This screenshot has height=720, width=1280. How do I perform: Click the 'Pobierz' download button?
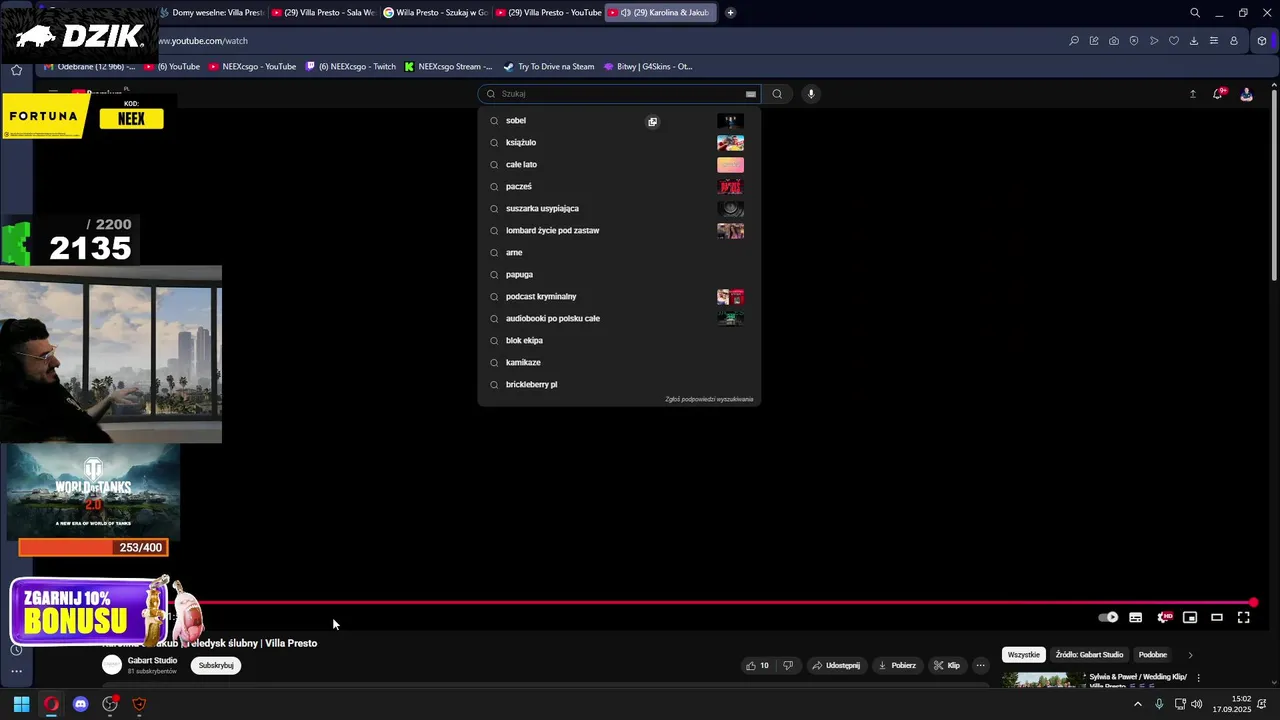pos(897,666)
